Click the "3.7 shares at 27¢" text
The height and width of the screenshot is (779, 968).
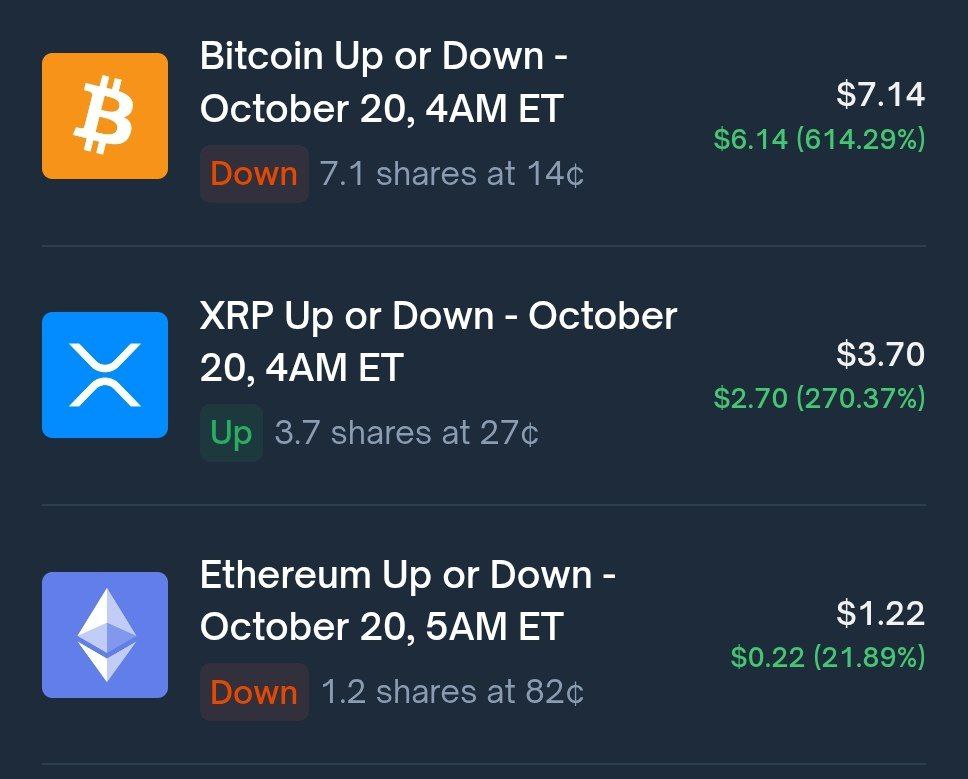[406, 433]
